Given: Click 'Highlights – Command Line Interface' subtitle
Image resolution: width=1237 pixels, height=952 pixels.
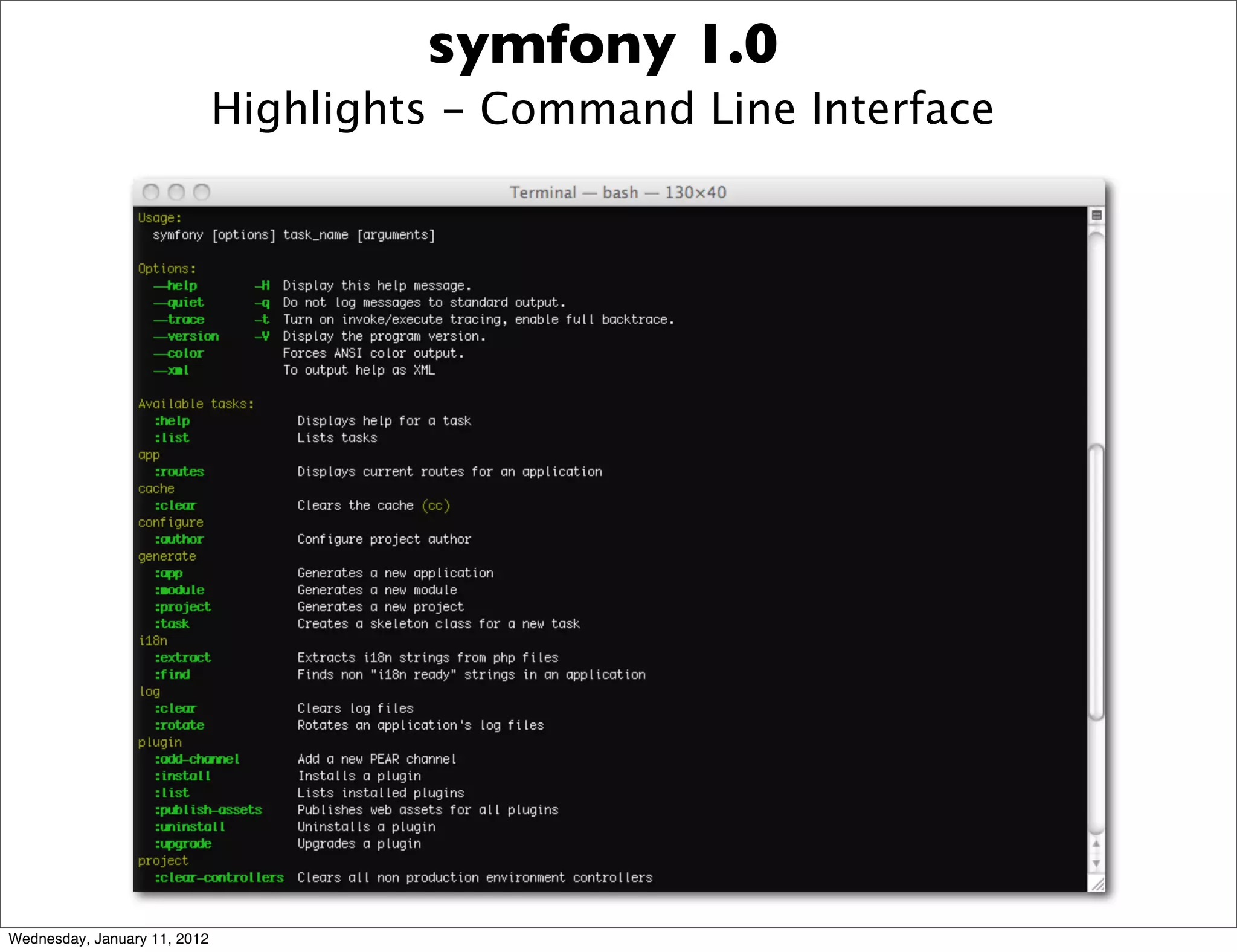Looking at the screenshot, I should pyautogui.click(x=603, y=109).
